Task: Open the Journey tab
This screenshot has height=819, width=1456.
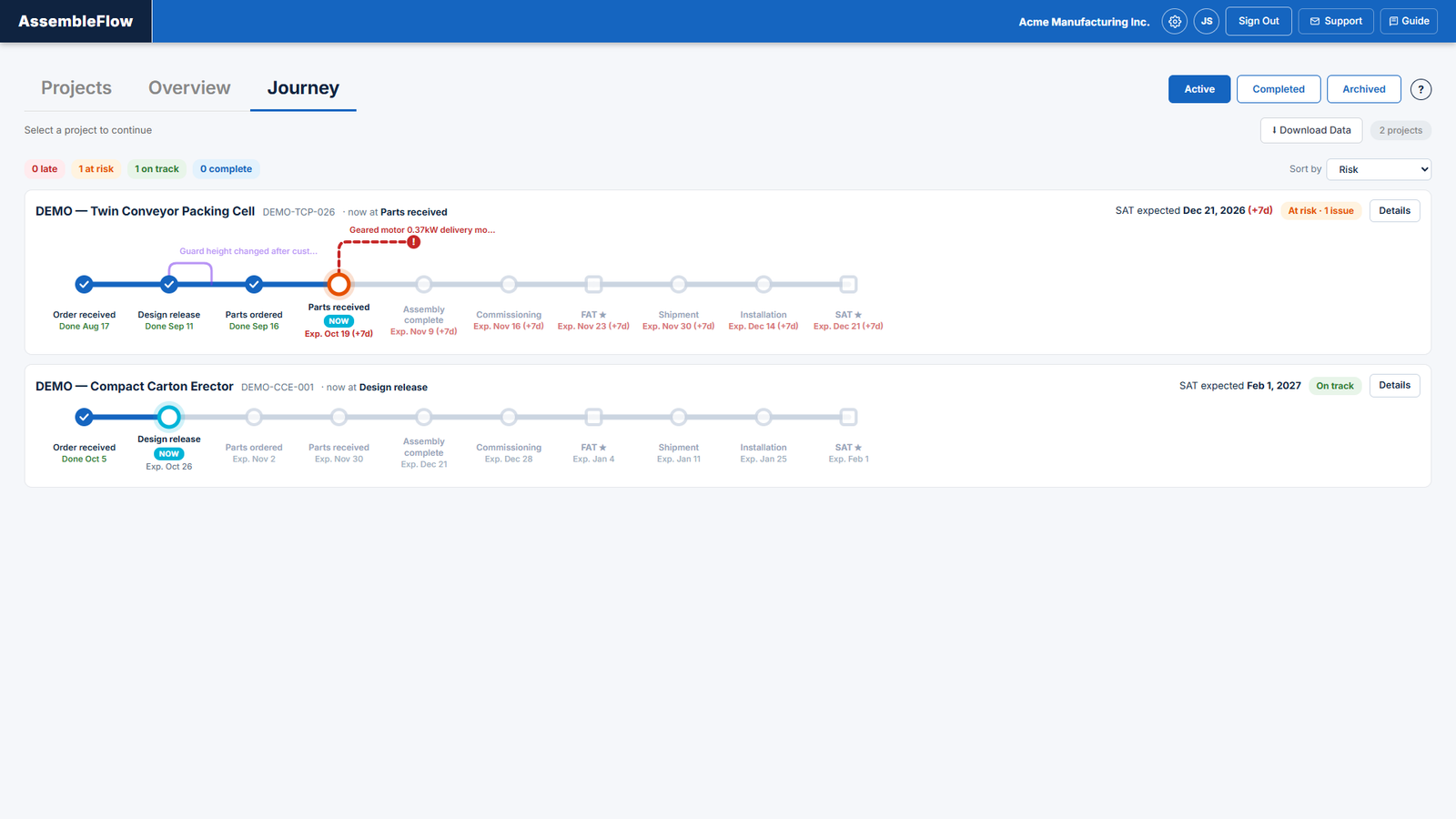Action: pyautogui.click(x=303, y=88)
